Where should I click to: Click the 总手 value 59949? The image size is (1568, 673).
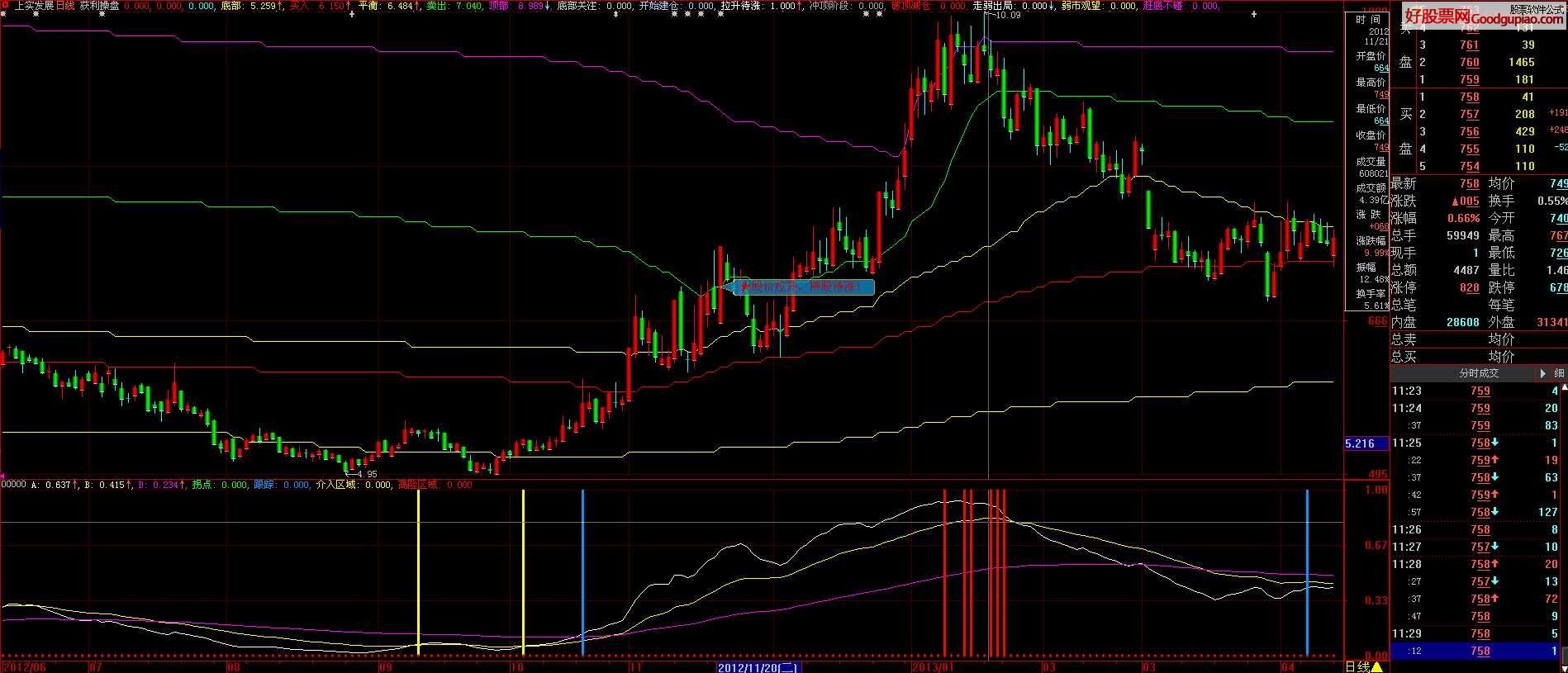point(1463,236)
